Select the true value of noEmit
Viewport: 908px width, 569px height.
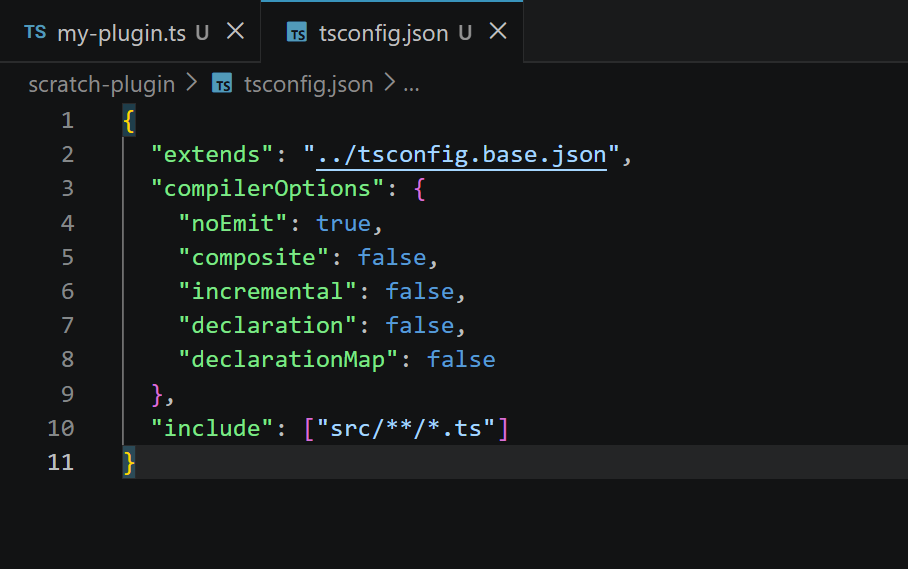tap(343, 223)
